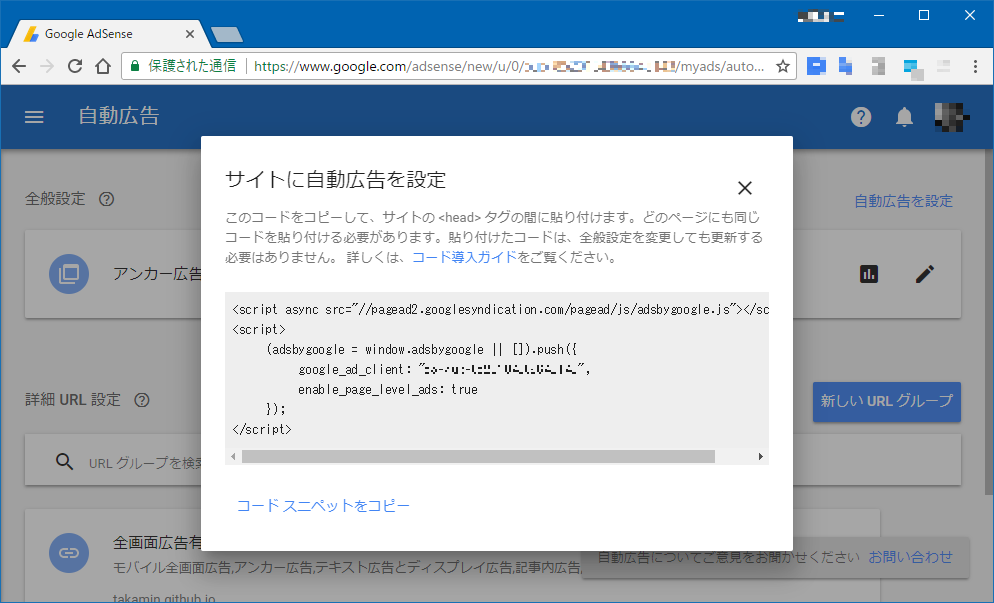Click the search magnifier for URL groups
994x603 pixels.
tap(64, 461)
